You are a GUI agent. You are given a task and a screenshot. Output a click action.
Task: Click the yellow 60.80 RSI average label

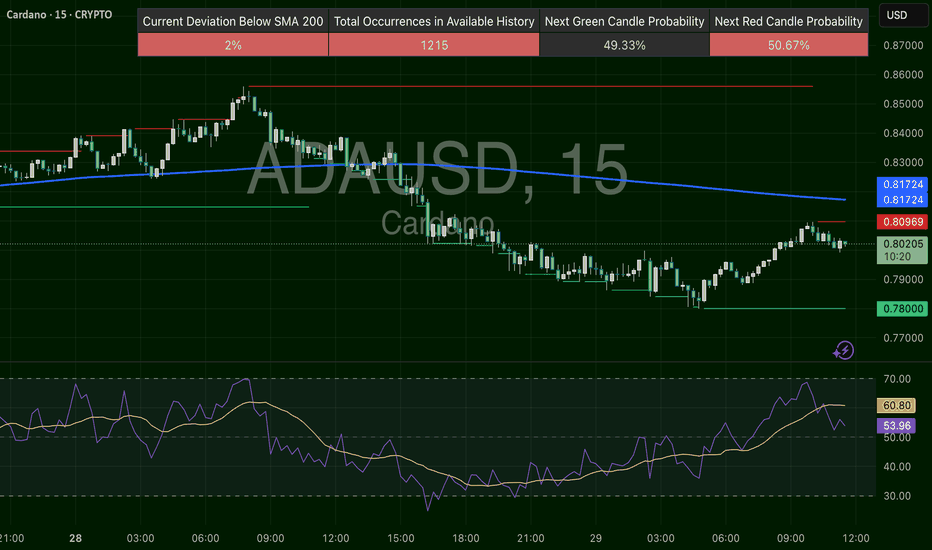[x=896, y=406]
